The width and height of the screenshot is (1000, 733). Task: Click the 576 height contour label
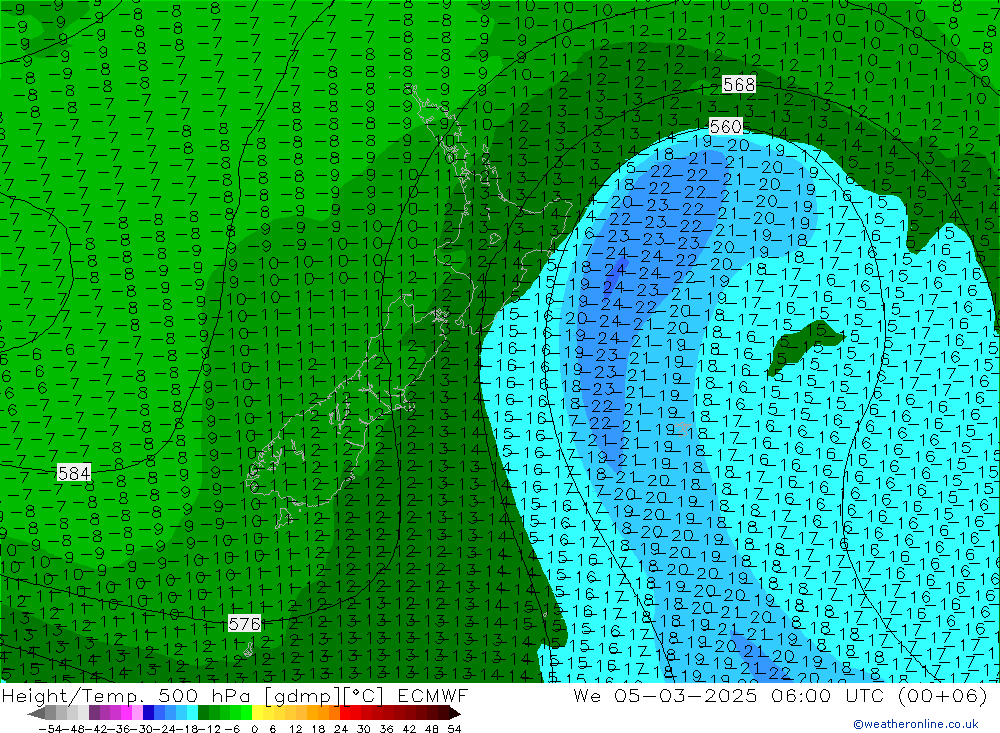[245, 623]
